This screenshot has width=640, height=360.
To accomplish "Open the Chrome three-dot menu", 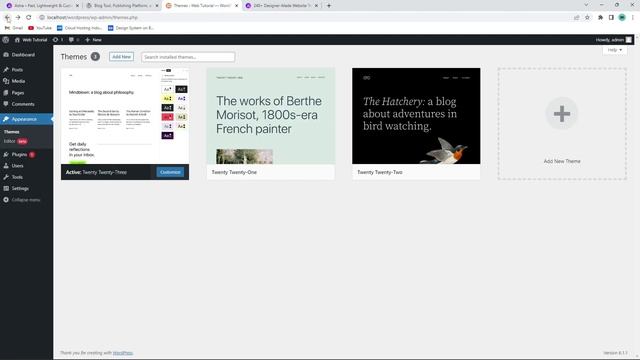I will (633, 18).
